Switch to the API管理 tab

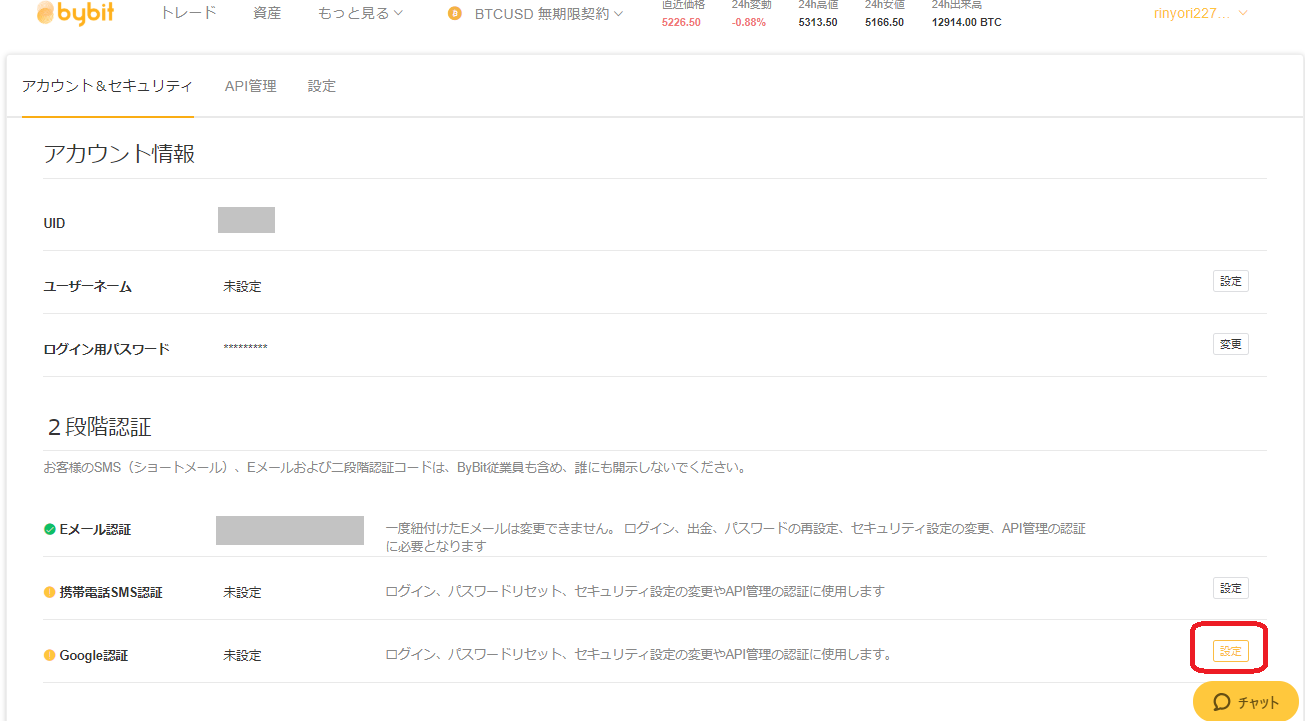[x=250, y=86]
